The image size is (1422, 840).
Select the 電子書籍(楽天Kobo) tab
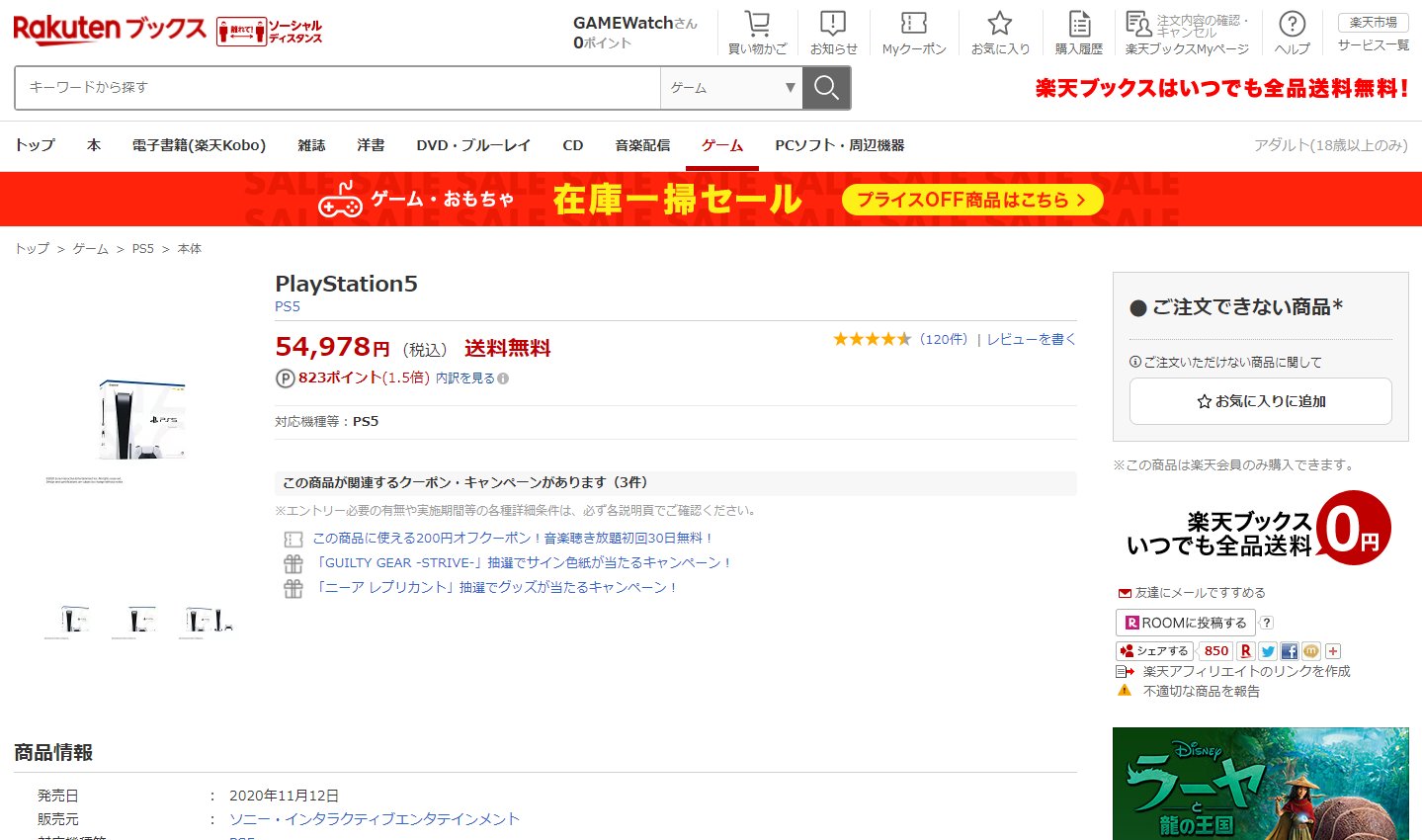pos(199,145)
